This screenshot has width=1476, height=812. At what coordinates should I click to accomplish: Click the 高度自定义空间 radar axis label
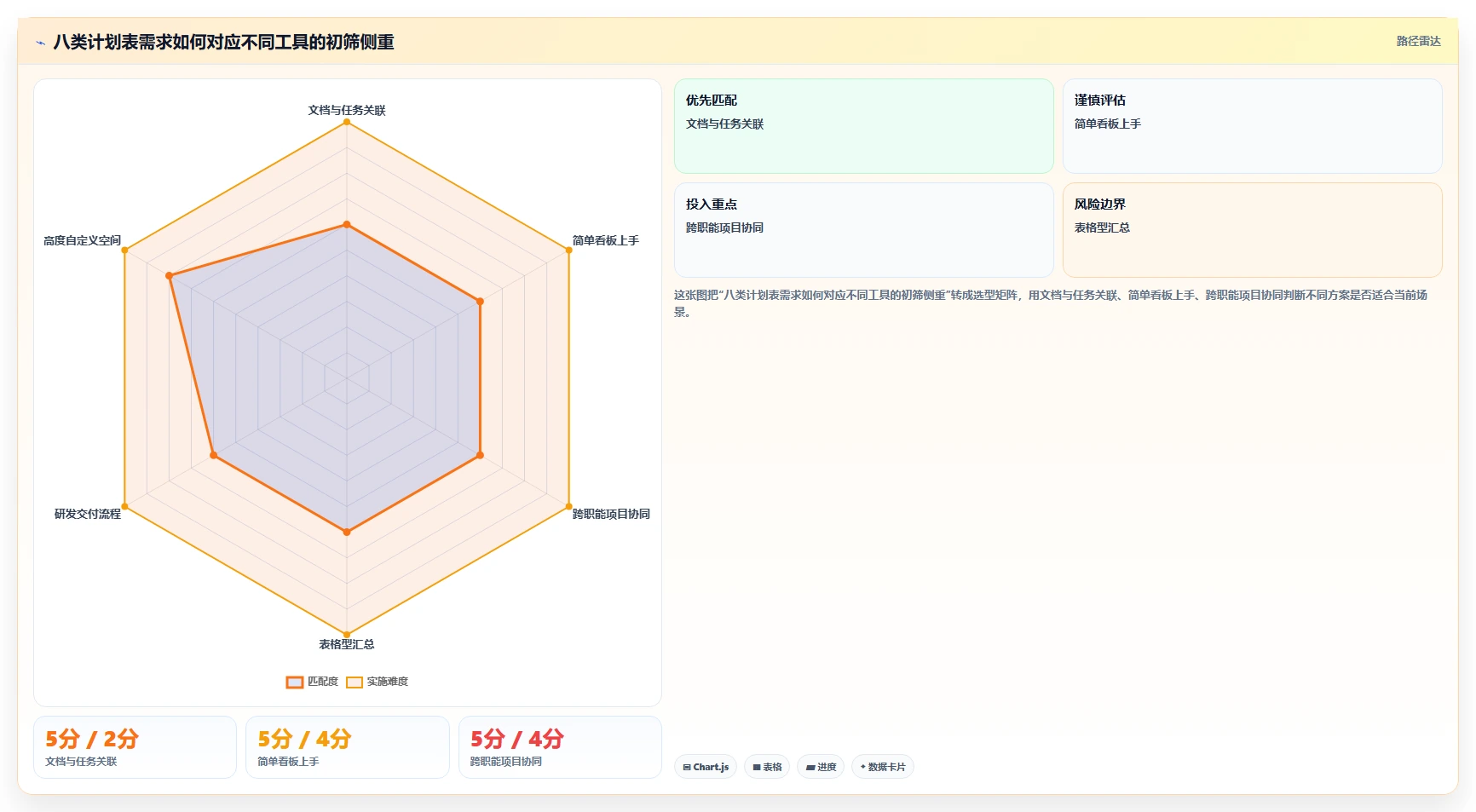point(83,240)
